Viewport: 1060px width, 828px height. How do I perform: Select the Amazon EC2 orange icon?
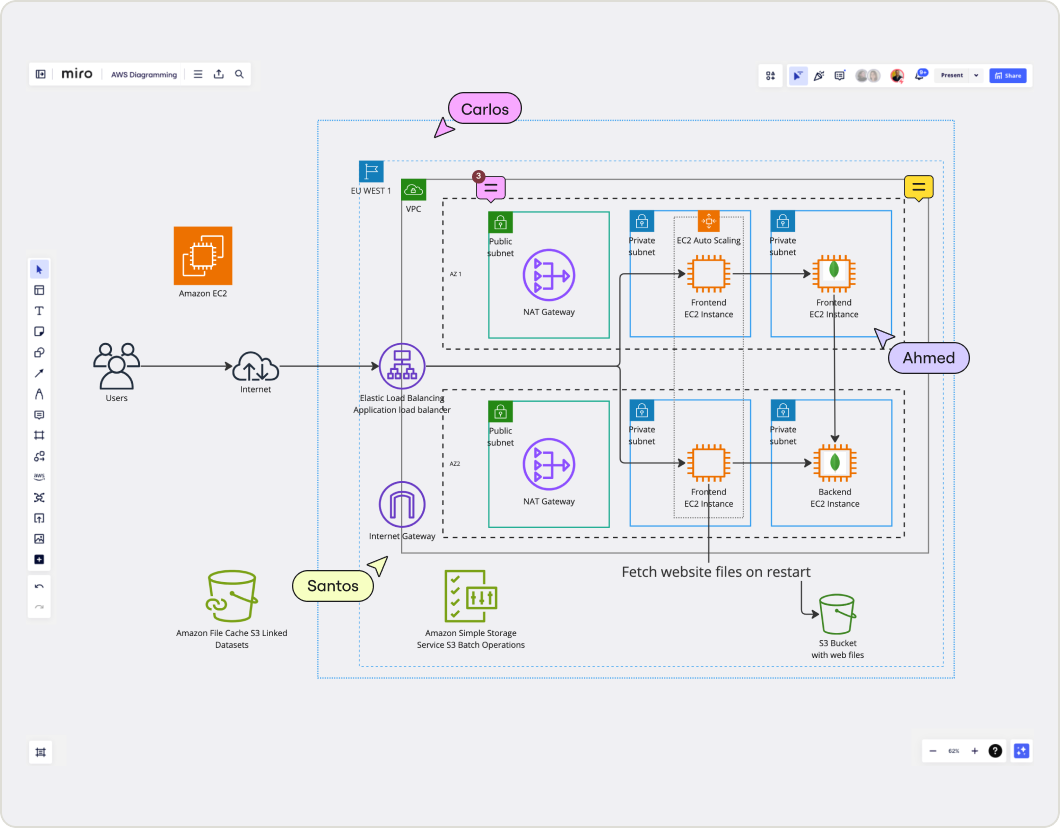(203, 255)
